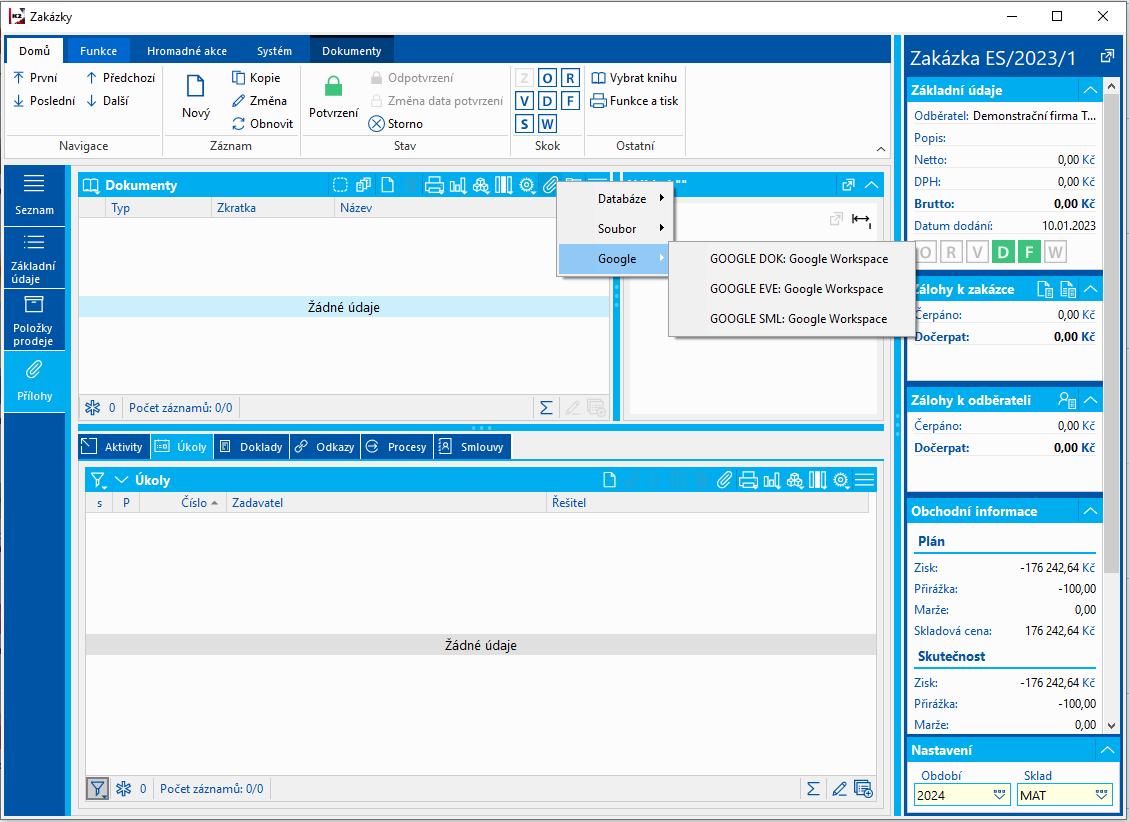Toggle the green D flag in Základní údaje
The width and height of the screenshot is (1129, 822).
click(1003, 252)
